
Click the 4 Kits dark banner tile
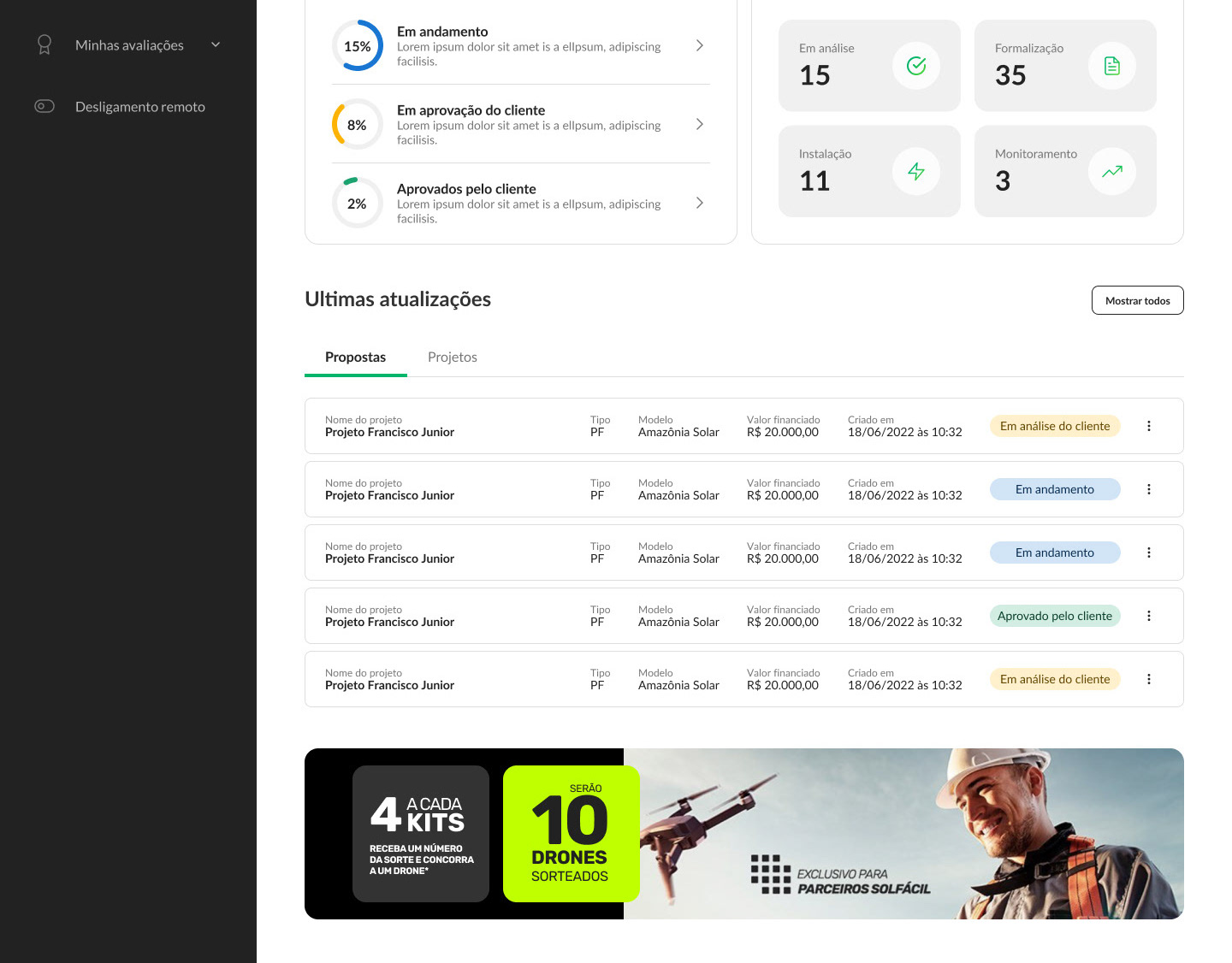tap(421, 834)
